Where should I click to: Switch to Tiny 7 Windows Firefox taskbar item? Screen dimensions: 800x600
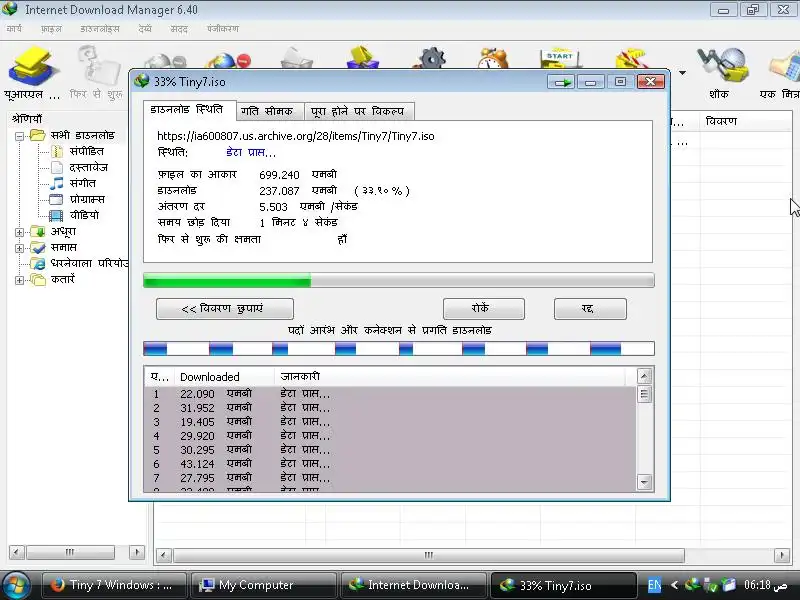point(113,585)
